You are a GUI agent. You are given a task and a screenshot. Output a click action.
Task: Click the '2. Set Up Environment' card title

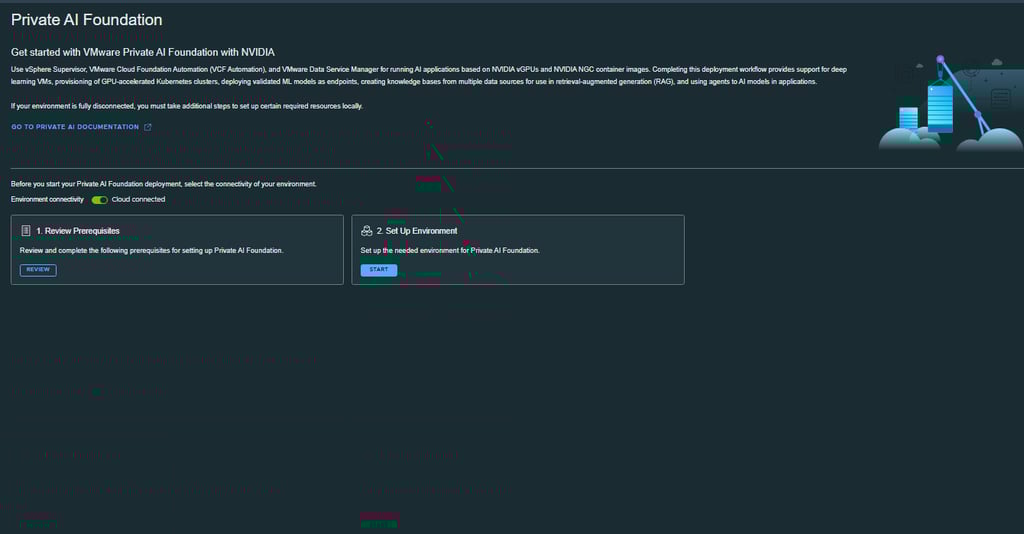[417, 231]
